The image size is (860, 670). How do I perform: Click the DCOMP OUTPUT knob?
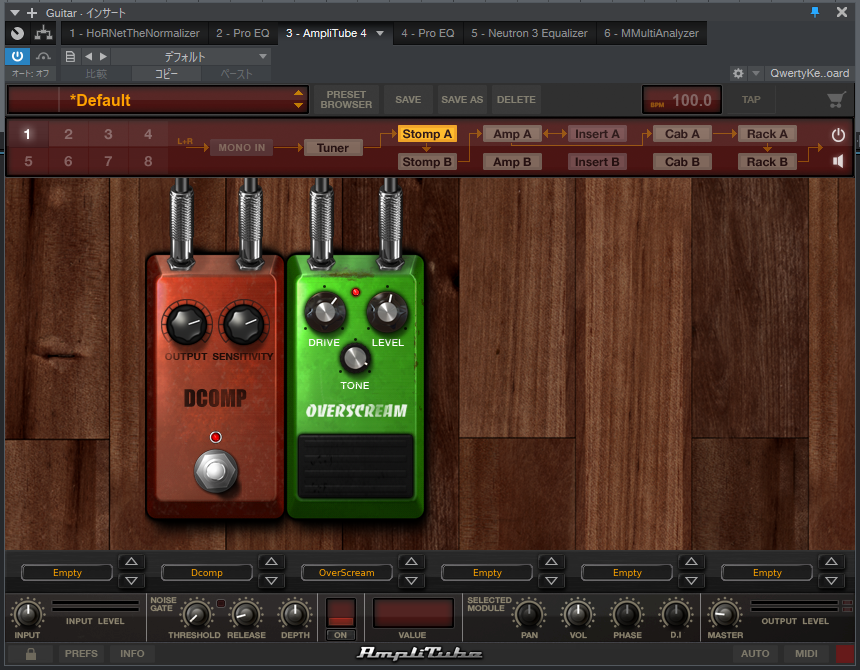(x=186, y=324)
